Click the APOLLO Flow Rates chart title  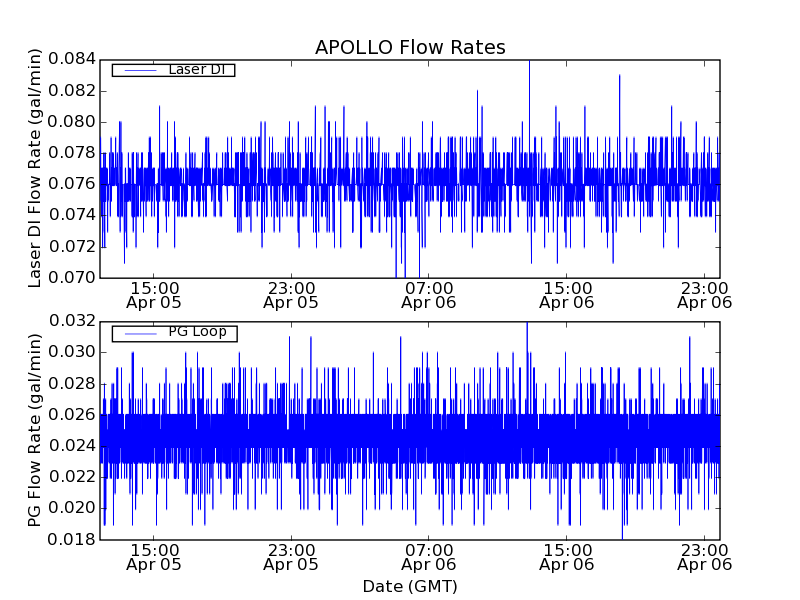pos(410,47)
